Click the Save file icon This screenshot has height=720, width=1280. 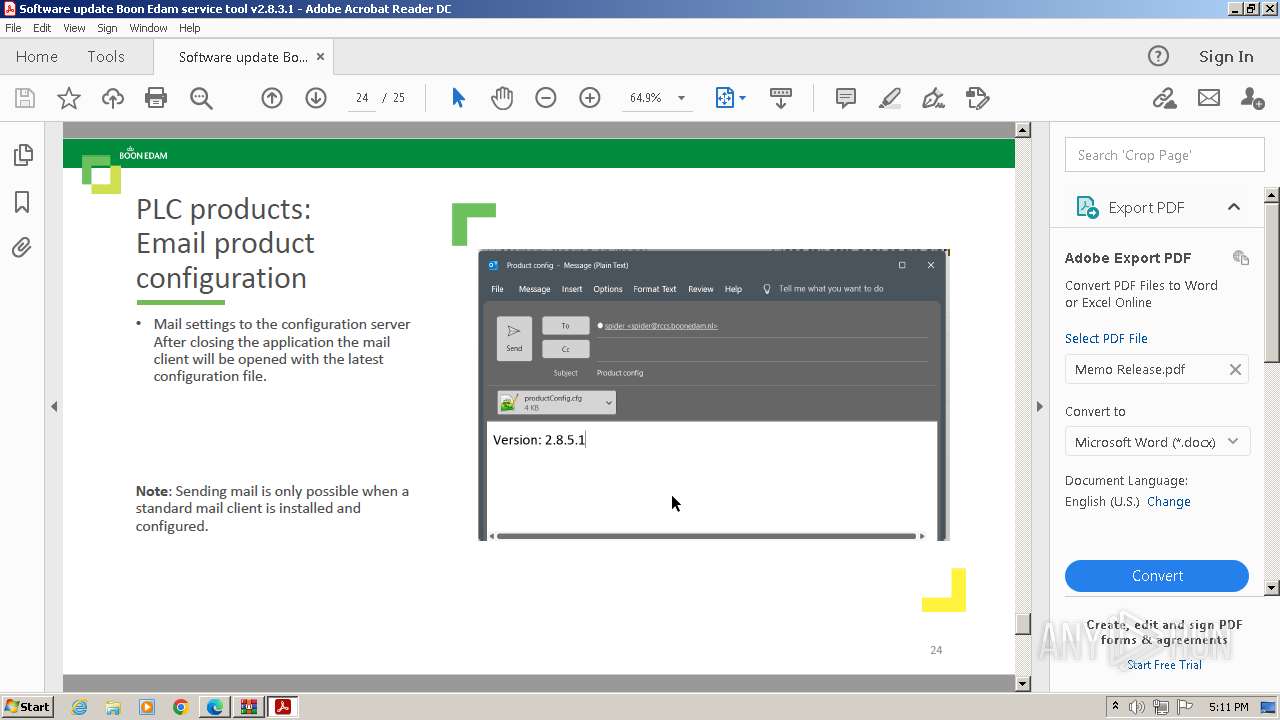coord(25,98)
